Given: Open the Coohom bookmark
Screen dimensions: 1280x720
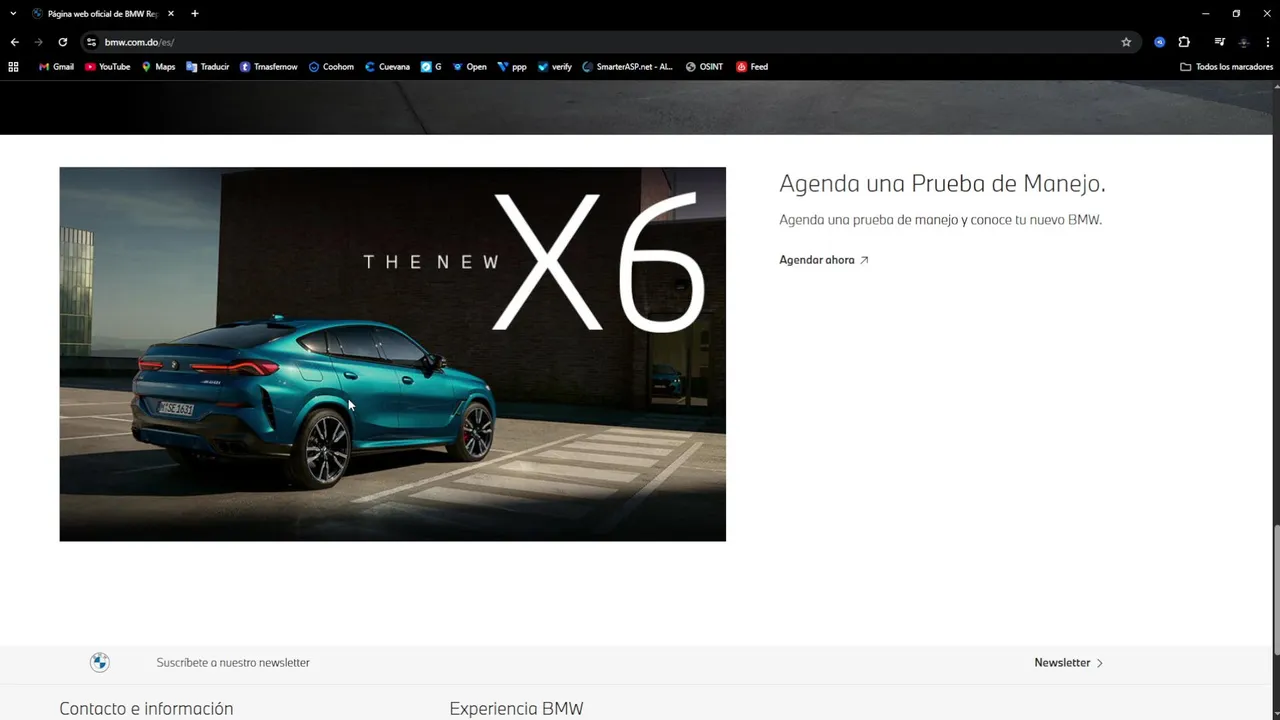Looking at the screenshot, I should (x=331, y=67).
